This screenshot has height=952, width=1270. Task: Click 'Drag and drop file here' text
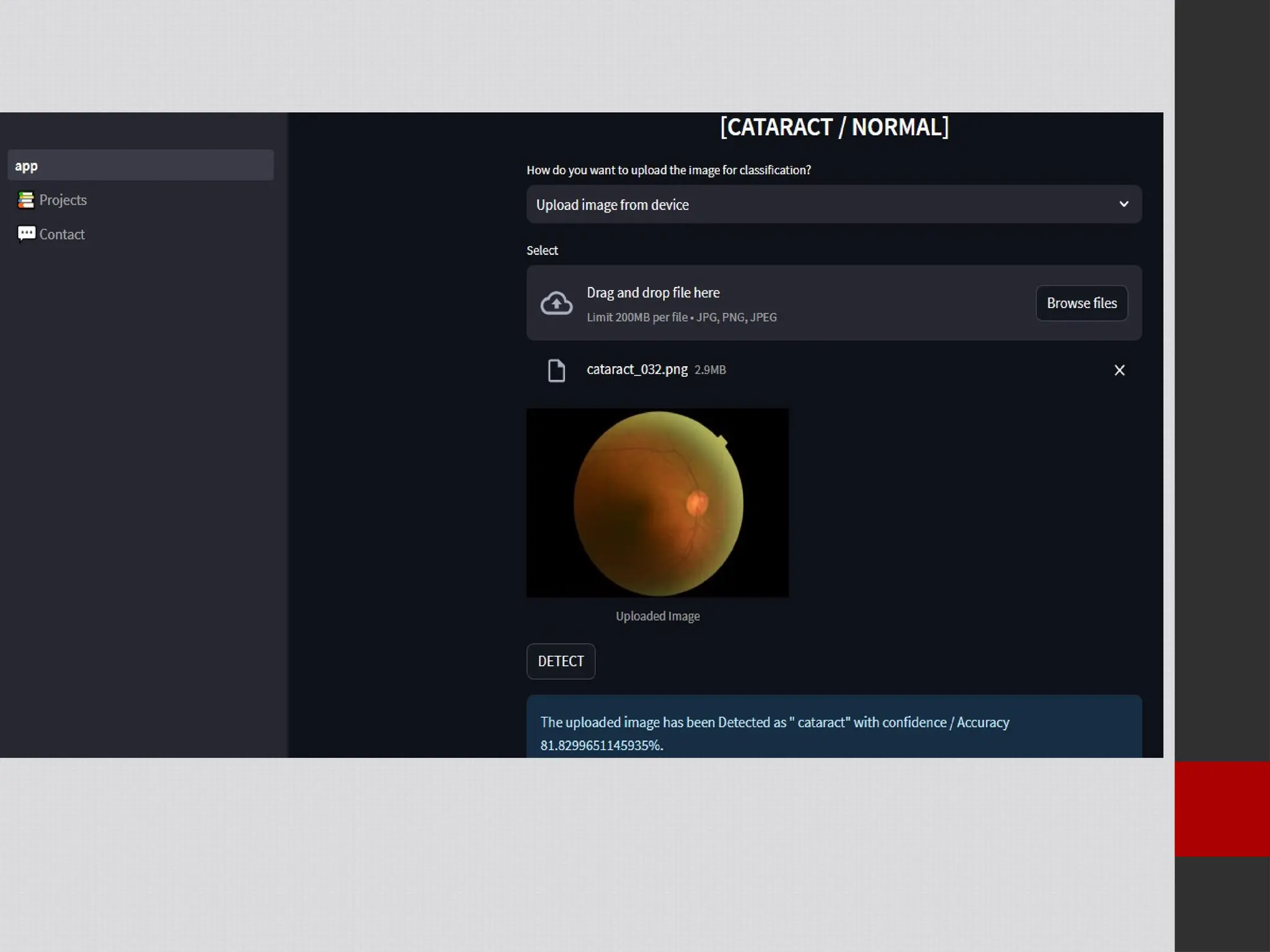coord(653,293)
